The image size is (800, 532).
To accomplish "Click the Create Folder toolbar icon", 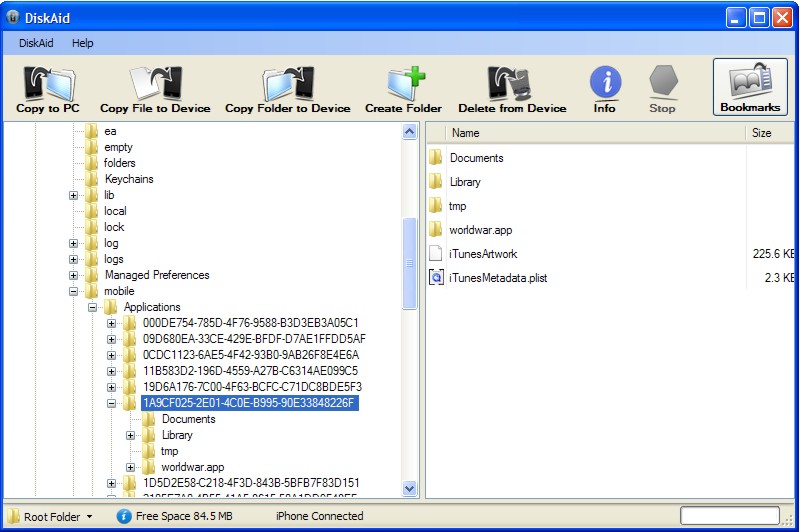I will [x=405, y=83].
